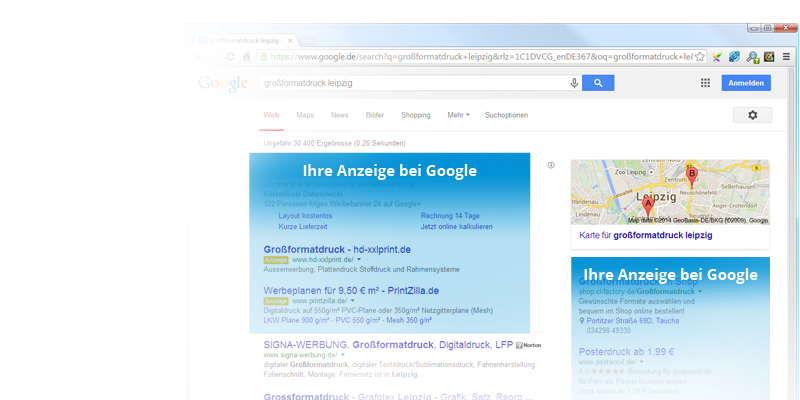Close the großformatdruck leipzig tab
Viewport: 800px width, 400px height.
[x=290, y=40]
